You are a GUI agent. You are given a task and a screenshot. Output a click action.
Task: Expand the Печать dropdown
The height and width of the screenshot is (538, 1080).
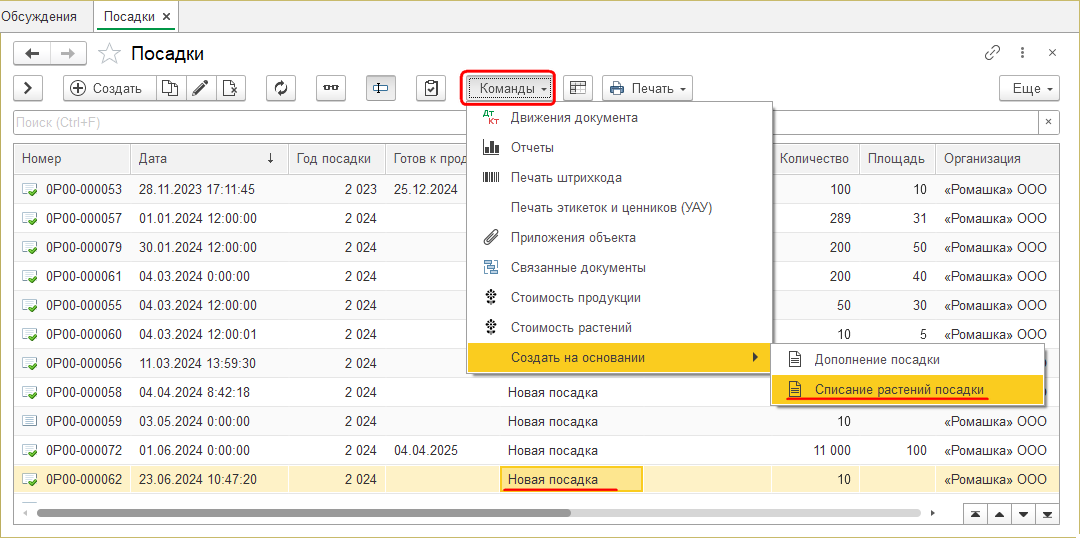pyautogui.click(x=648, y=88)
